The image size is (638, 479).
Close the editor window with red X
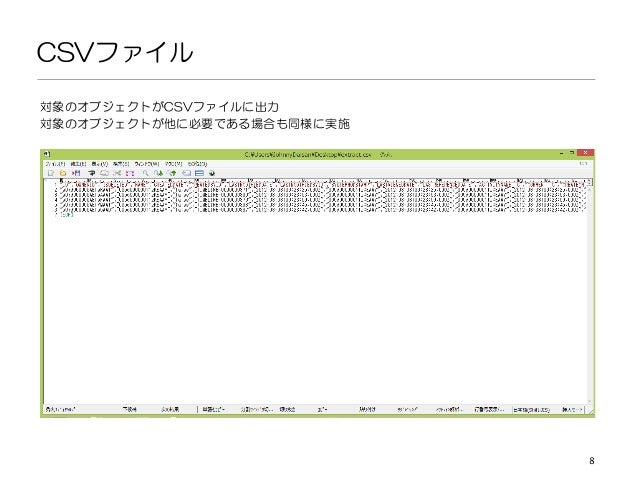pos(586,153)
